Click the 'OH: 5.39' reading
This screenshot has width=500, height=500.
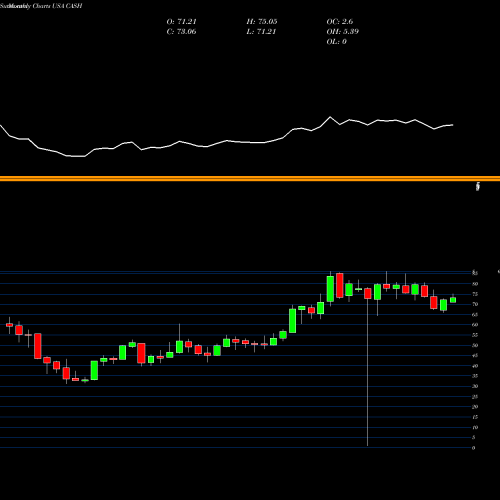click(x=343, y=32)
